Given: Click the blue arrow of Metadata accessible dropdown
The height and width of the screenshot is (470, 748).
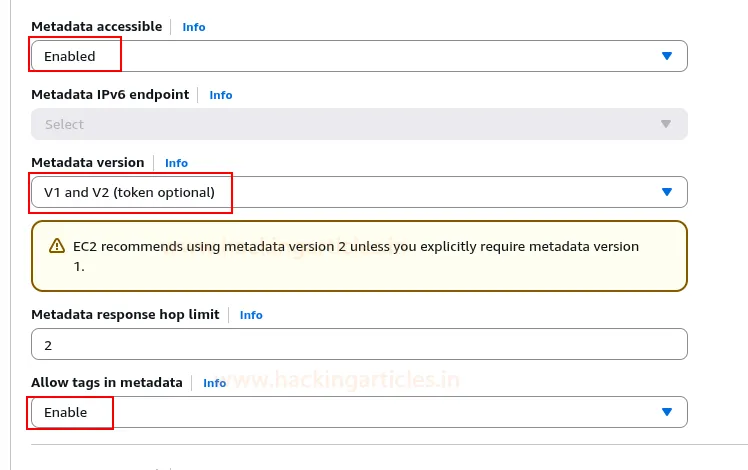Looking at the screenshot, I should coord(667,56).
